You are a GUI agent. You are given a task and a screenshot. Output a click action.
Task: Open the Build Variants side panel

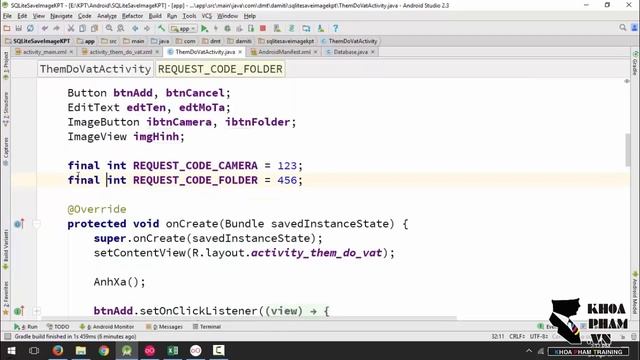pyautogui.click(x=6, y=249)
